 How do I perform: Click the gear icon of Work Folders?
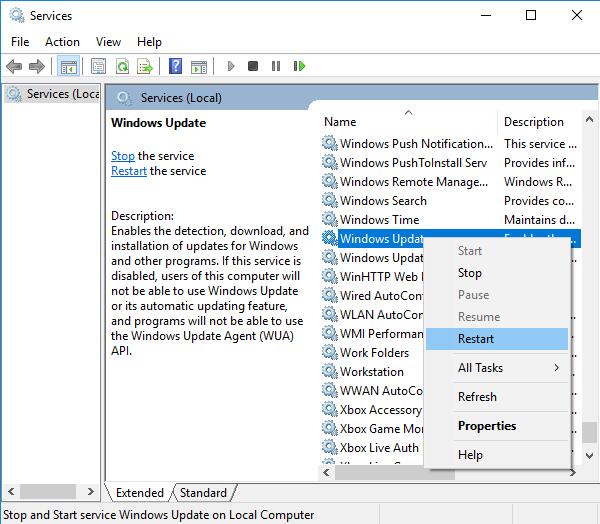pos(329,352)
